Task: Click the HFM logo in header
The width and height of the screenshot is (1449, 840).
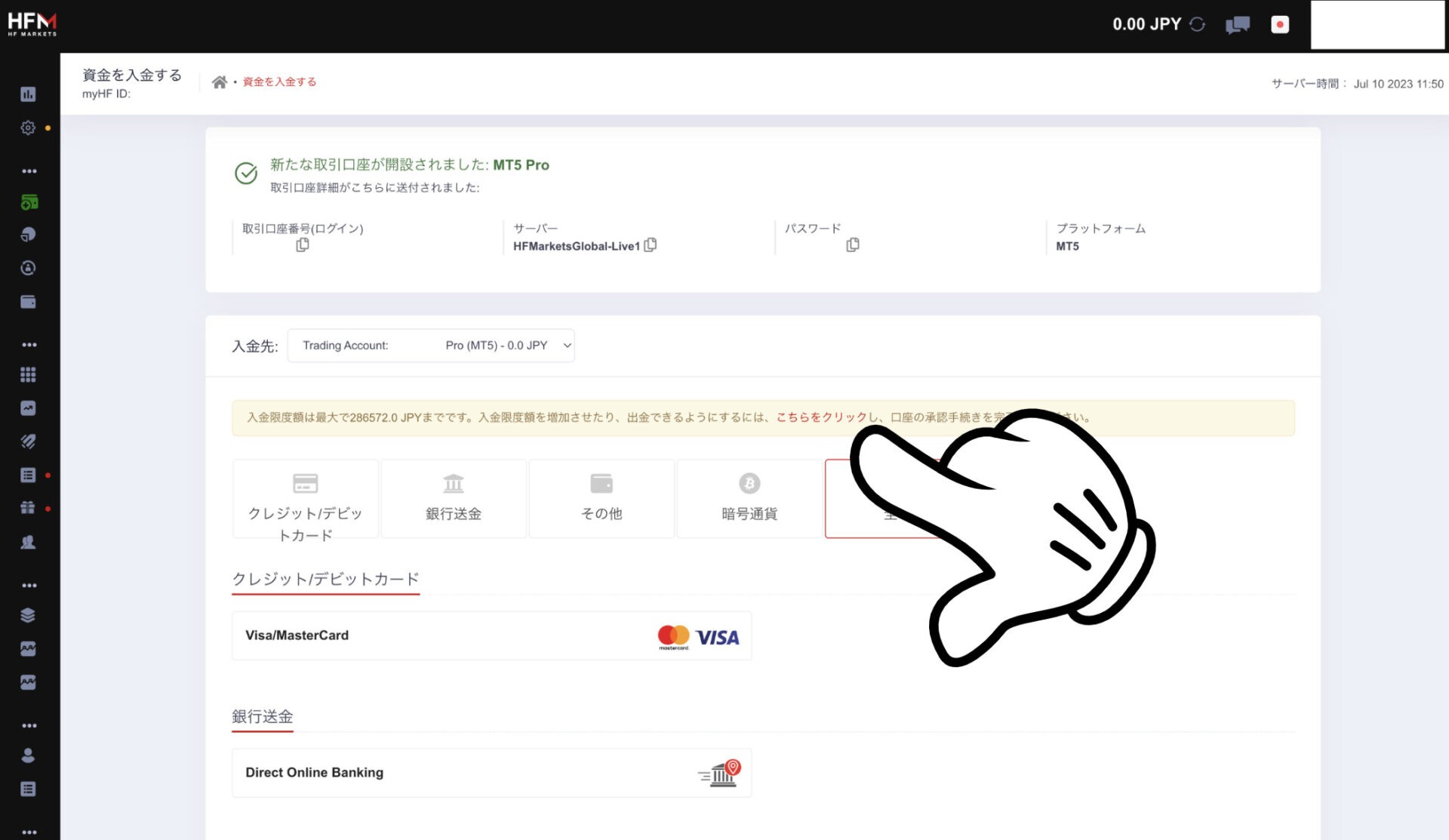Action: coord(32,24)
